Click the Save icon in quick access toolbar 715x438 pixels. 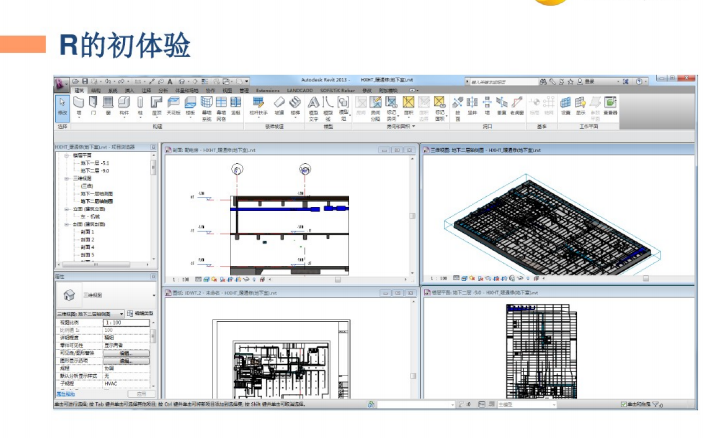click(86, 79)
